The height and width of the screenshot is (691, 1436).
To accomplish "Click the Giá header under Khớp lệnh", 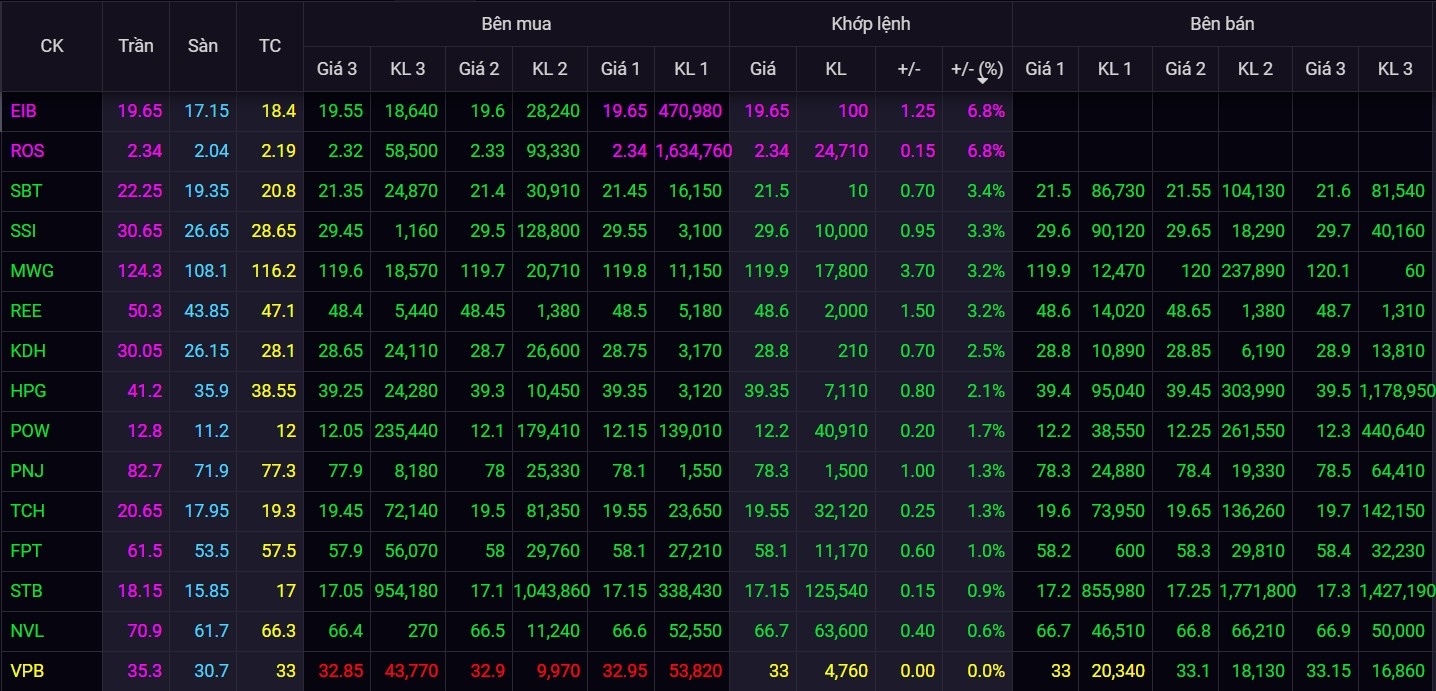I will (x=763, y=69).
